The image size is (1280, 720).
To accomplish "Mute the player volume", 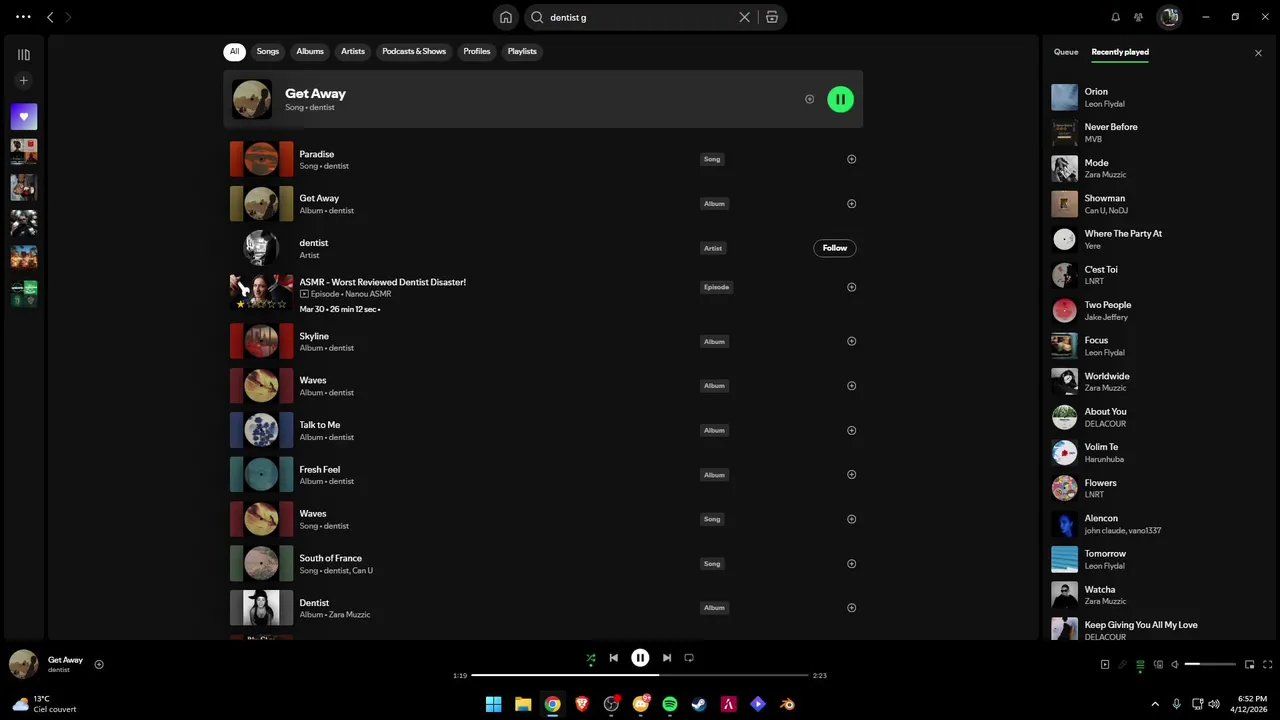I will click(1176, 664).
